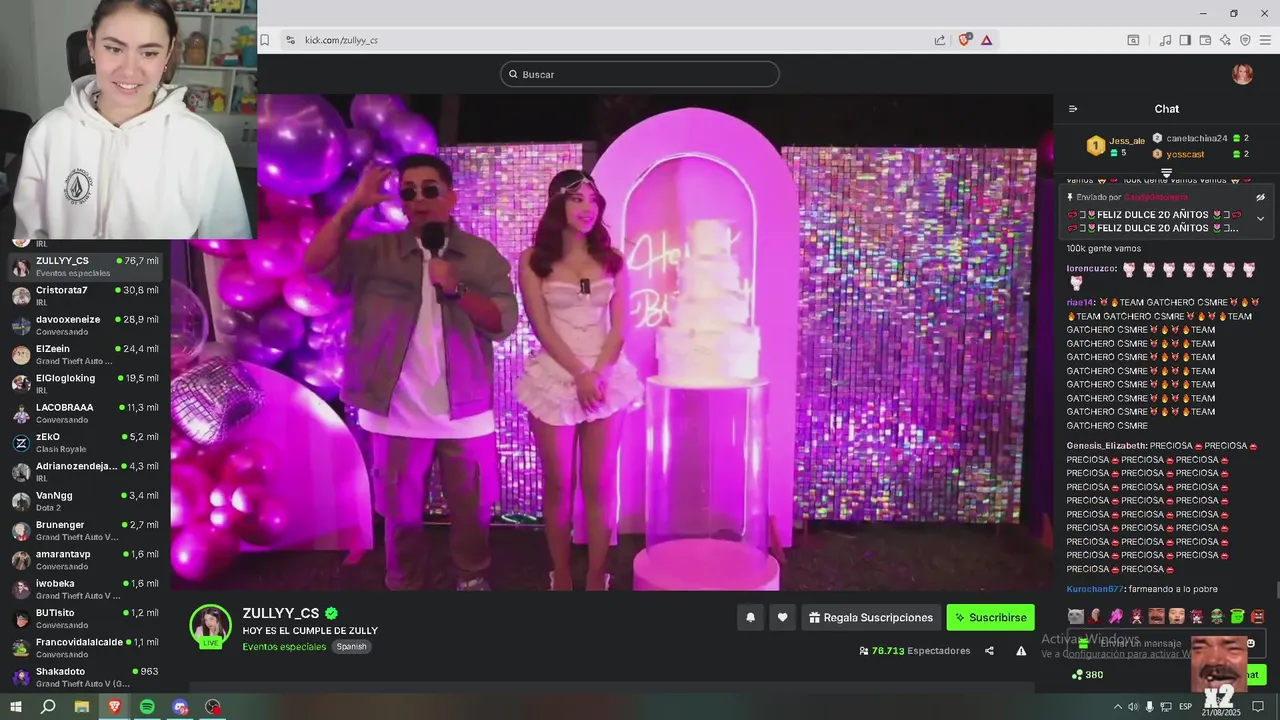Click the Regala Suscripciones button
Viewport: 1280px width, 720px height.
click(871, 618)
